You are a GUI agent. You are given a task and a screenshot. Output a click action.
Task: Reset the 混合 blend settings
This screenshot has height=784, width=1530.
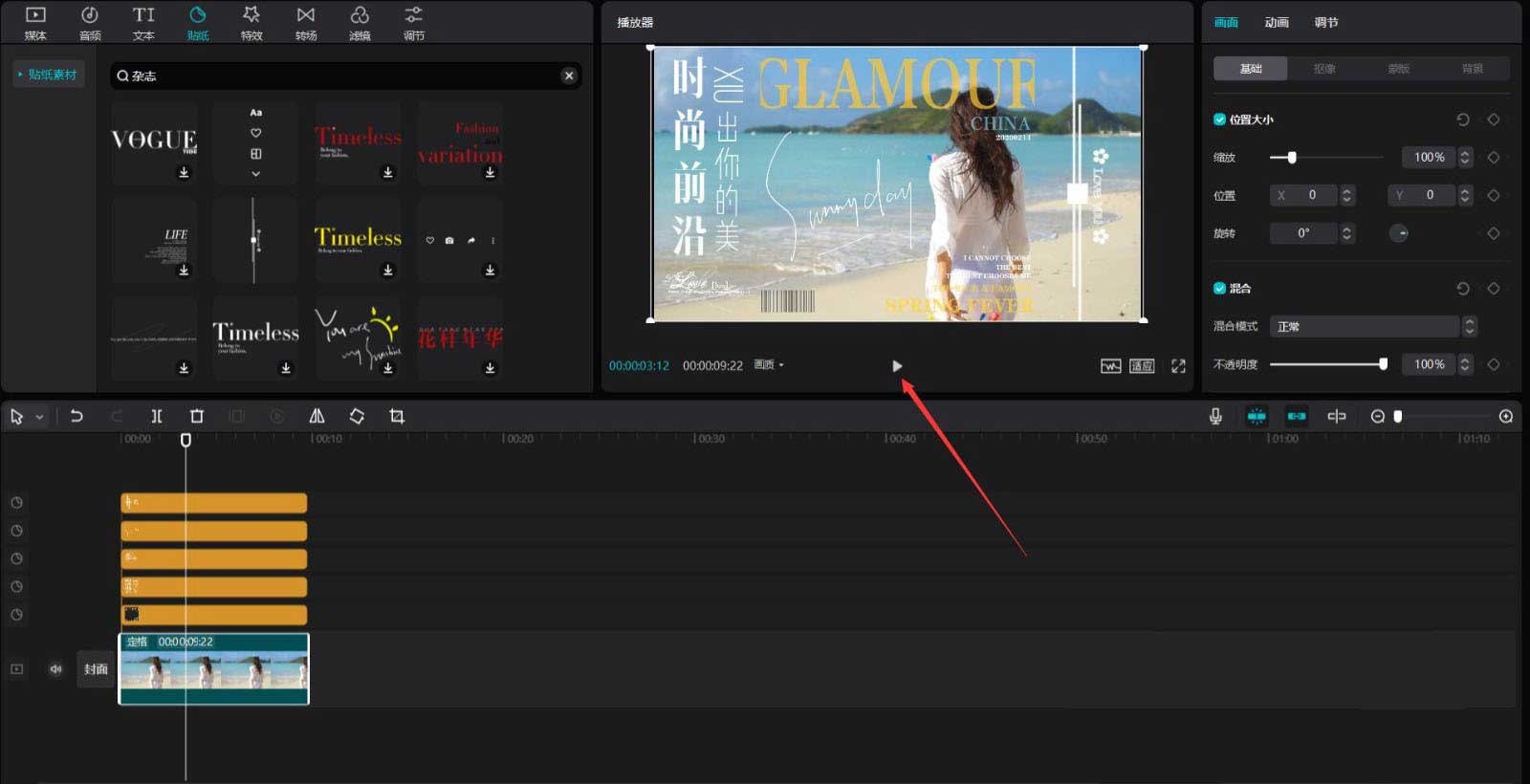pyautogui.click(x=1462, y=288)
